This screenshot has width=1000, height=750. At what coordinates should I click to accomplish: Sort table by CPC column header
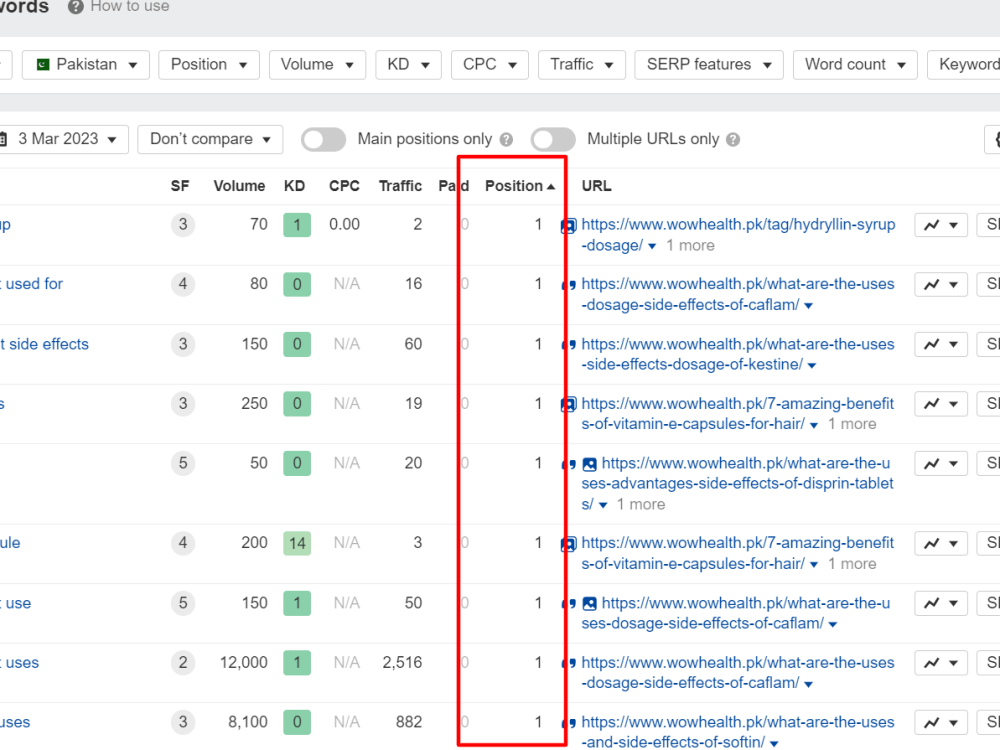[x=344, y=186]
